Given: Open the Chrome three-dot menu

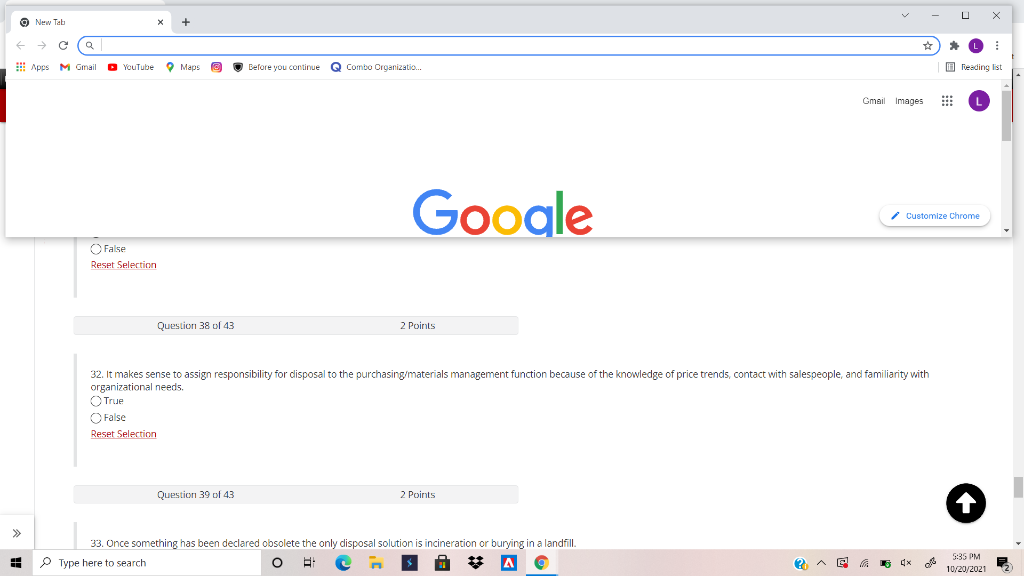Looking at the screenshot, I should (996, 45).
